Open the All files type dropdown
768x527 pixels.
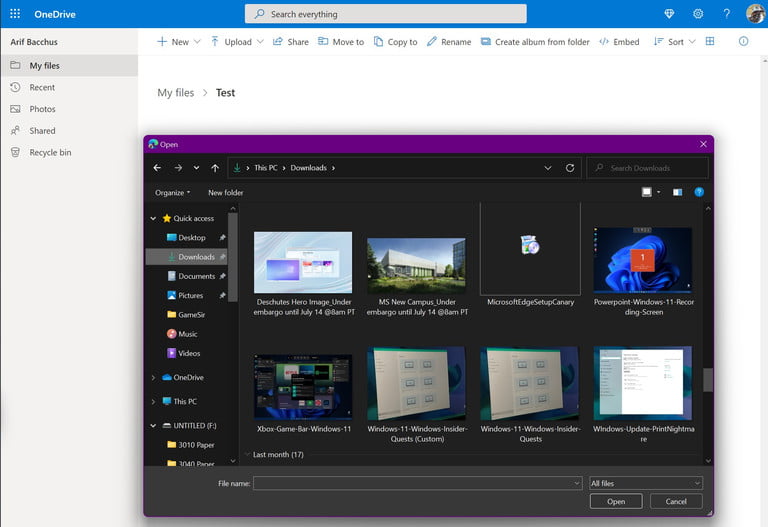(646, 483)
